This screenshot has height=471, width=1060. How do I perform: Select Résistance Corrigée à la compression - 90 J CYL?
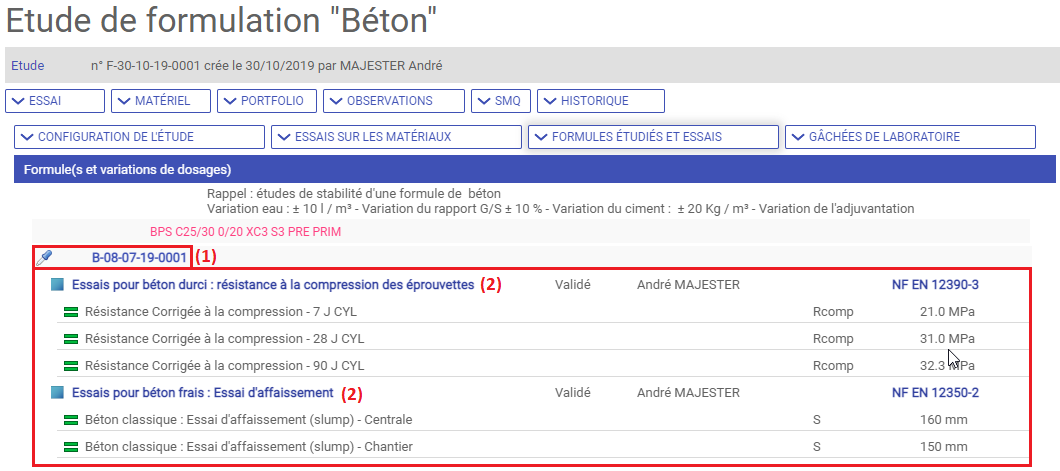point(224,366)
